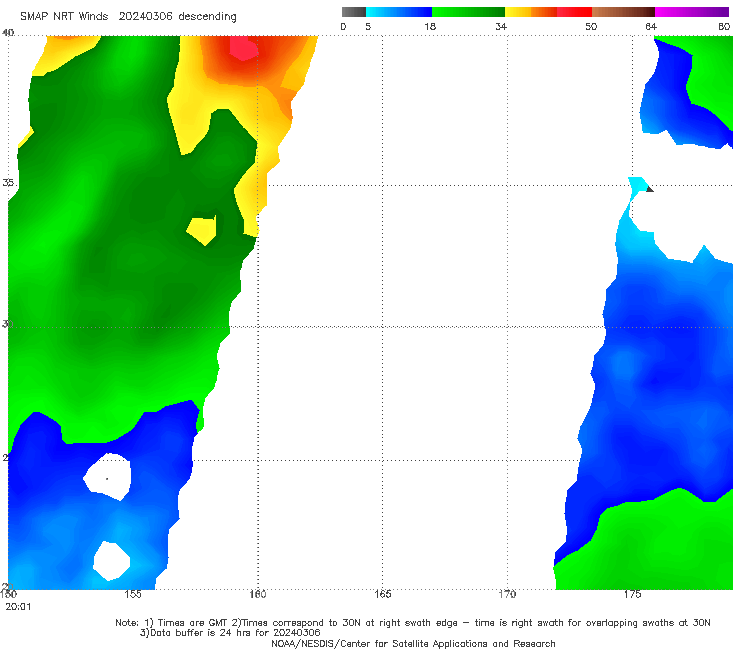Select the date "20240306" in the title
The width and height of the screenshot is (740, 650).
[x=145, y=16]
